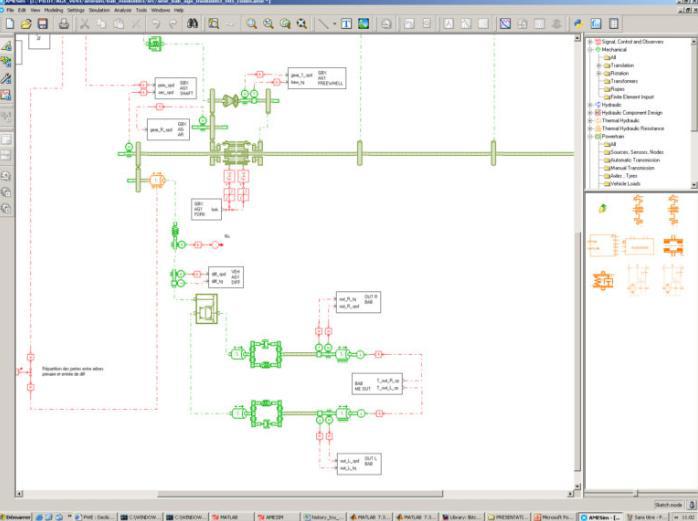Viewport: 698px width, 521px height.
Task: Expand Hydraulic Component Design category
Action: [x=590, y=113]
